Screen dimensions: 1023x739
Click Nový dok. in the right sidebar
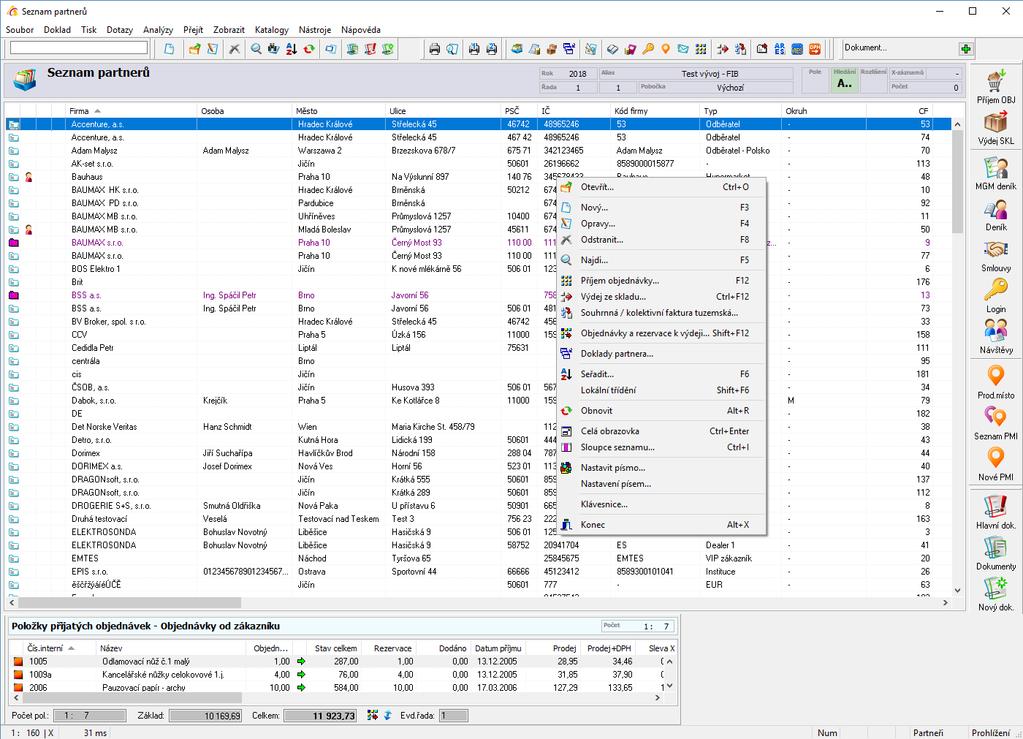click(996, 594)
